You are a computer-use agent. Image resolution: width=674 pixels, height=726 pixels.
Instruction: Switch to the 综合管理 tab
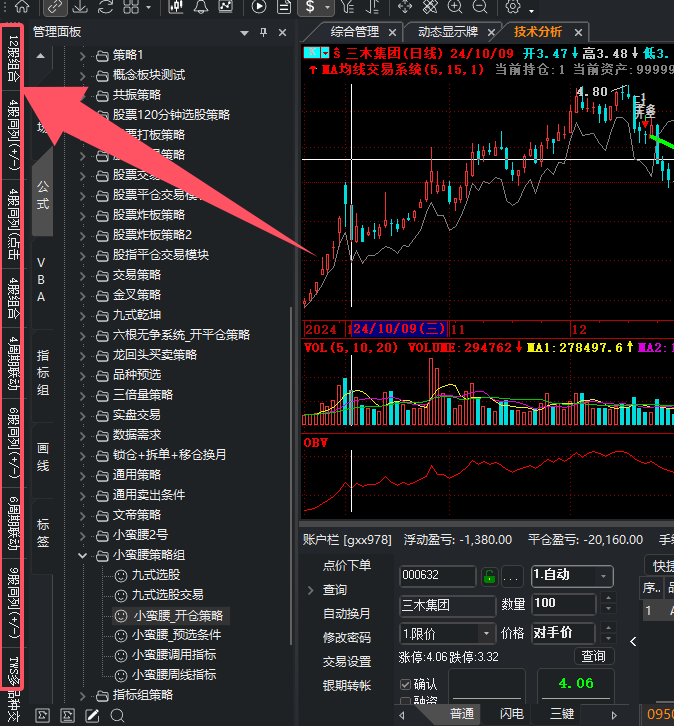click(x=355, y=32)
